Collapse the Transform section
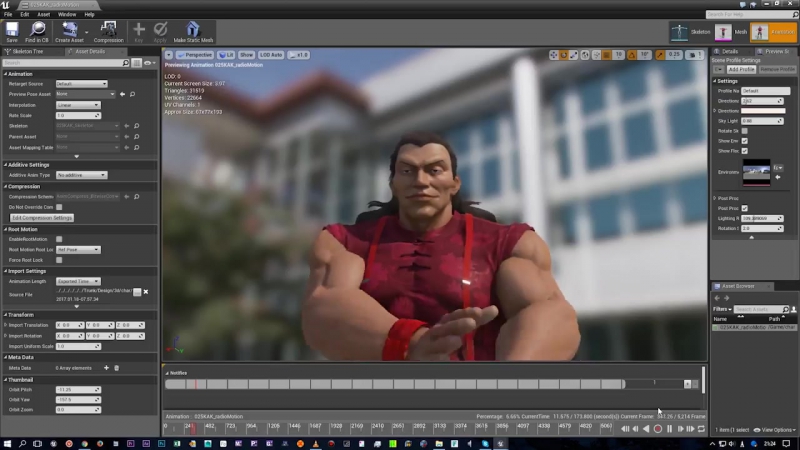The height and width of the screenshot is (450, 800). pos(6,315)
